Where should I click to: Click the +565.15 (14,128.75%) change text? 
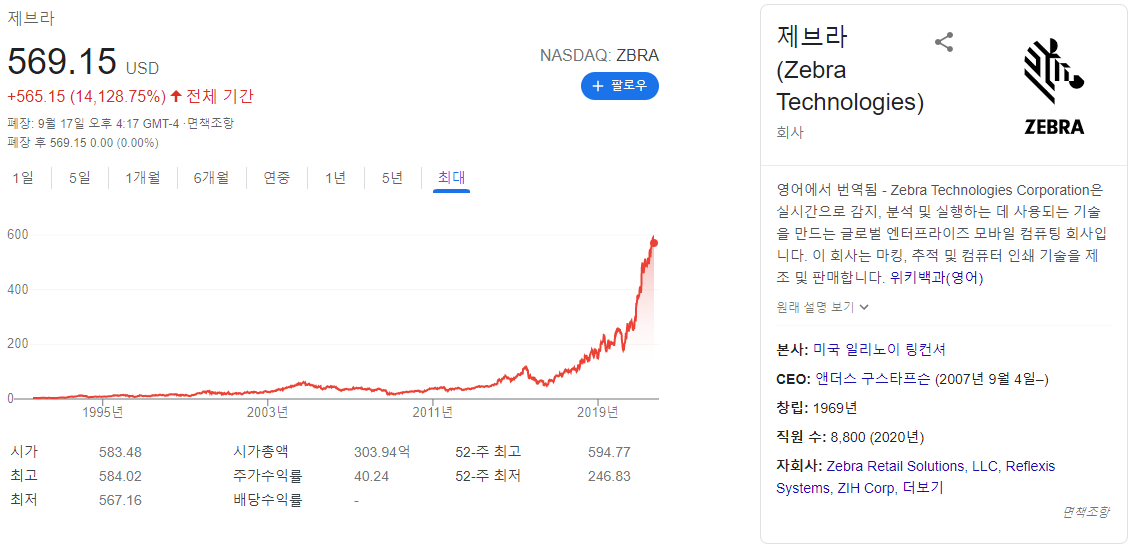(x=87, y=96)
